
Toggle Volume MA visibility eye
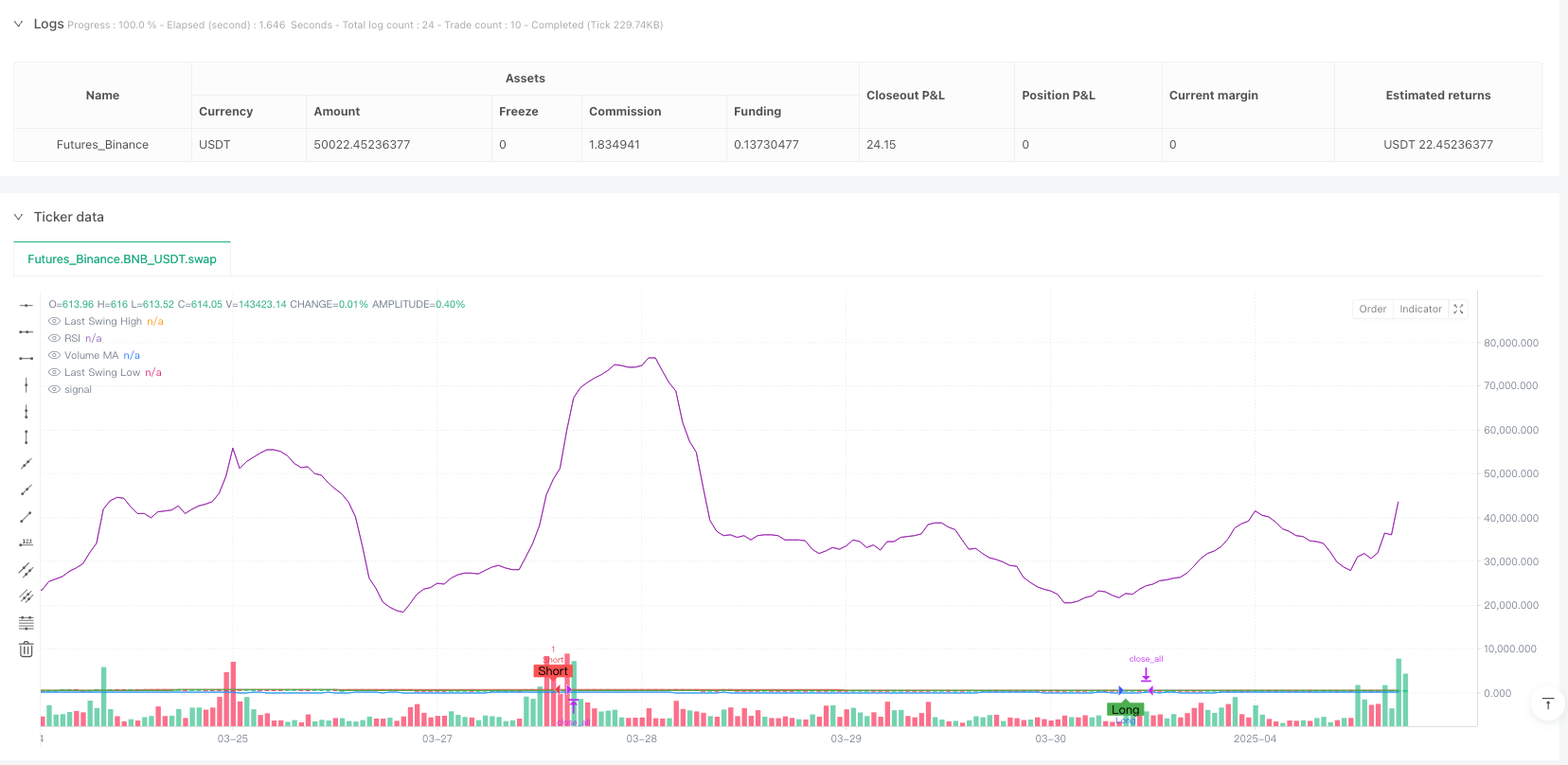pyautogui.click(x=54, y=356)
